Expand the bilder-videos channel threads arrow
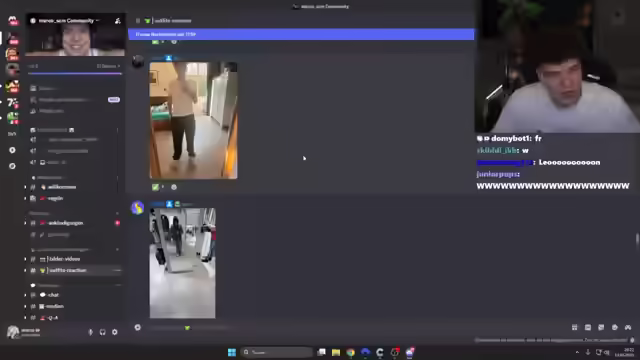640x360 pixels. (x=25, y=259)
